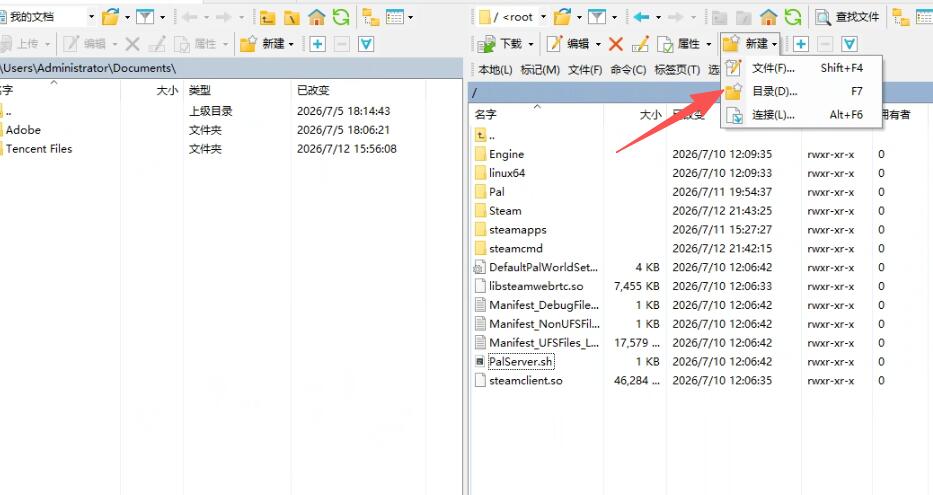
Task: Click the 下载 download button
Action: [x=502, y=43]
